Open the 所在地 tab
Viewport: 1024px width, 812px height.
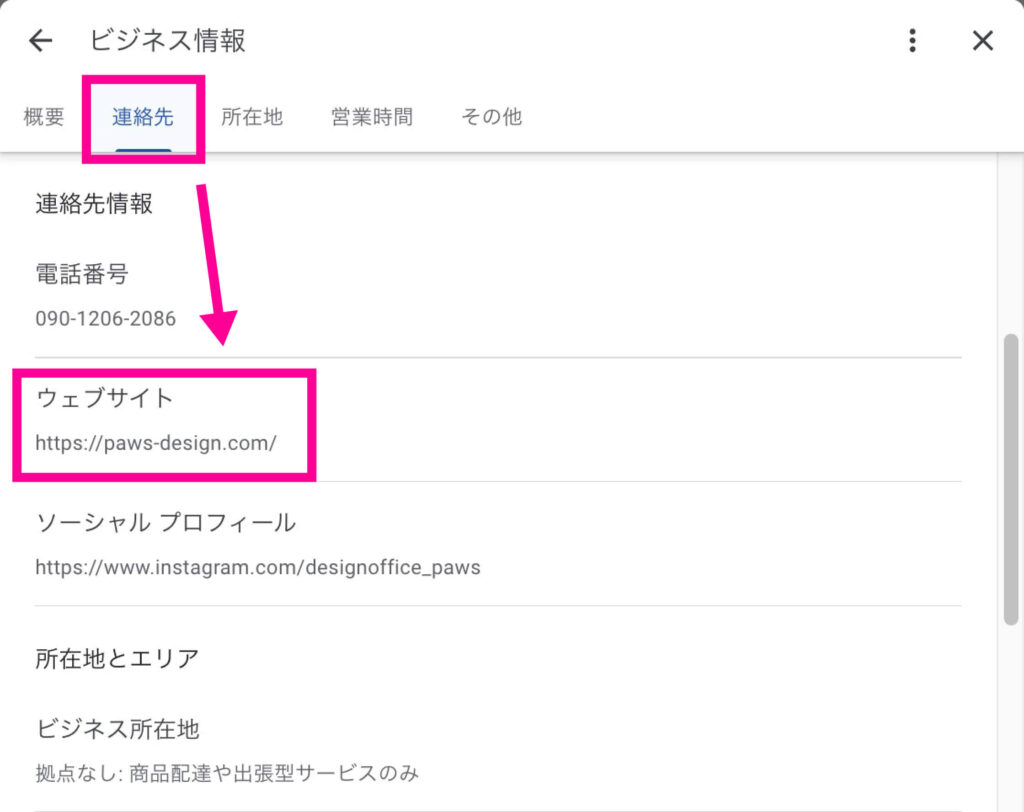point(252,117)
